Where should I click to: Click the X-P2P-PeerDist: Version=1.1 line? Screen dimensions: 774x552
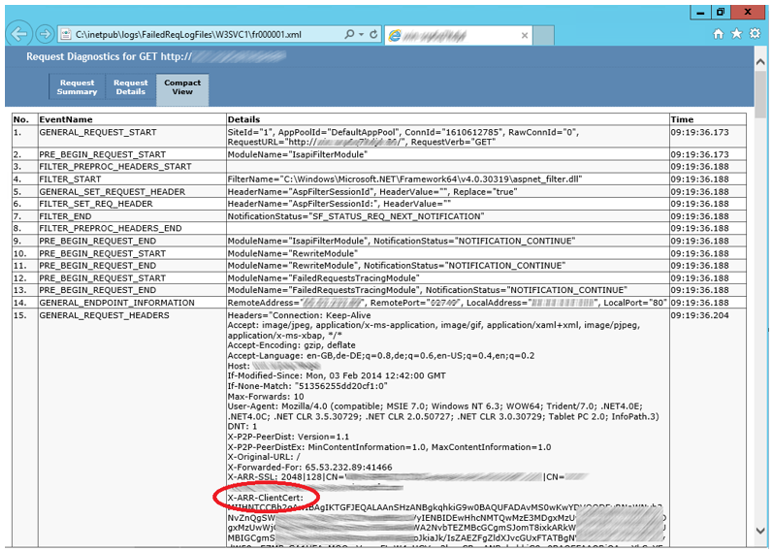click(288, 437)
